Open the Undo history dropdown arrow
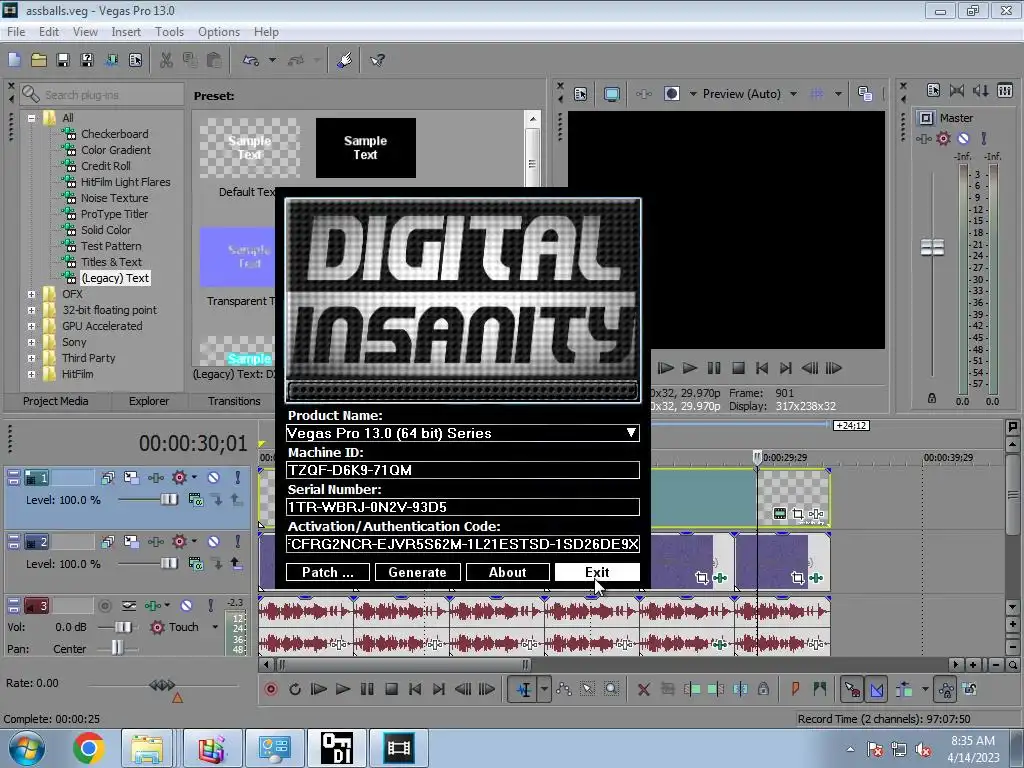Viewport: 1024px width, 768px height. 272,61
